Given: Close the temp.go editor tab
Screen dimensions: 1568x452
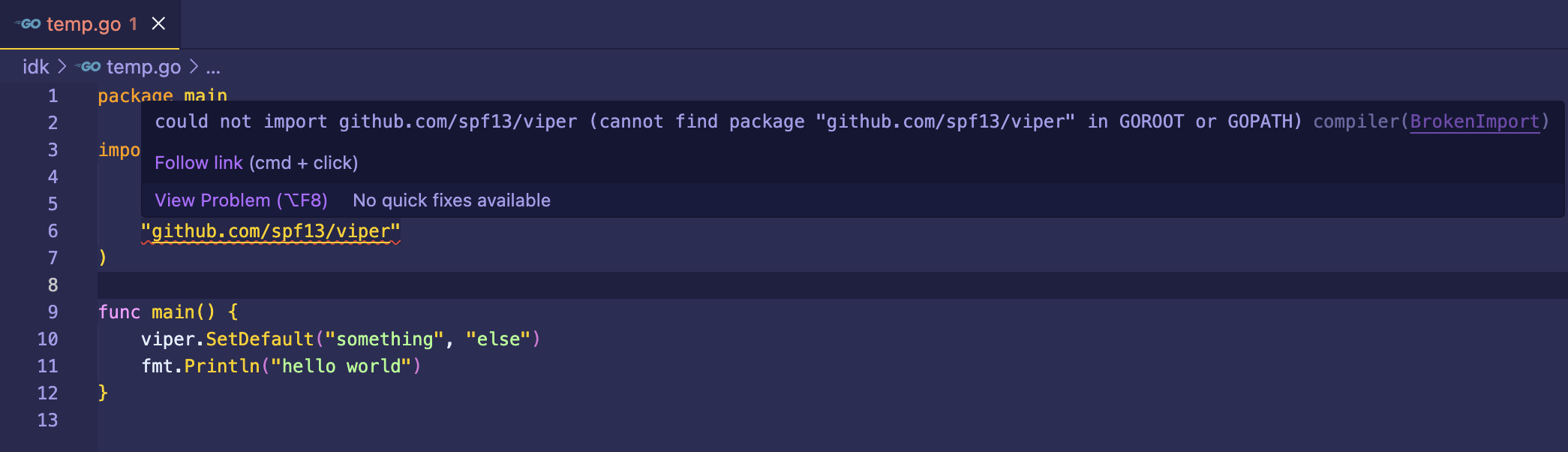Looking at the screenshot, I should (158, 24).
